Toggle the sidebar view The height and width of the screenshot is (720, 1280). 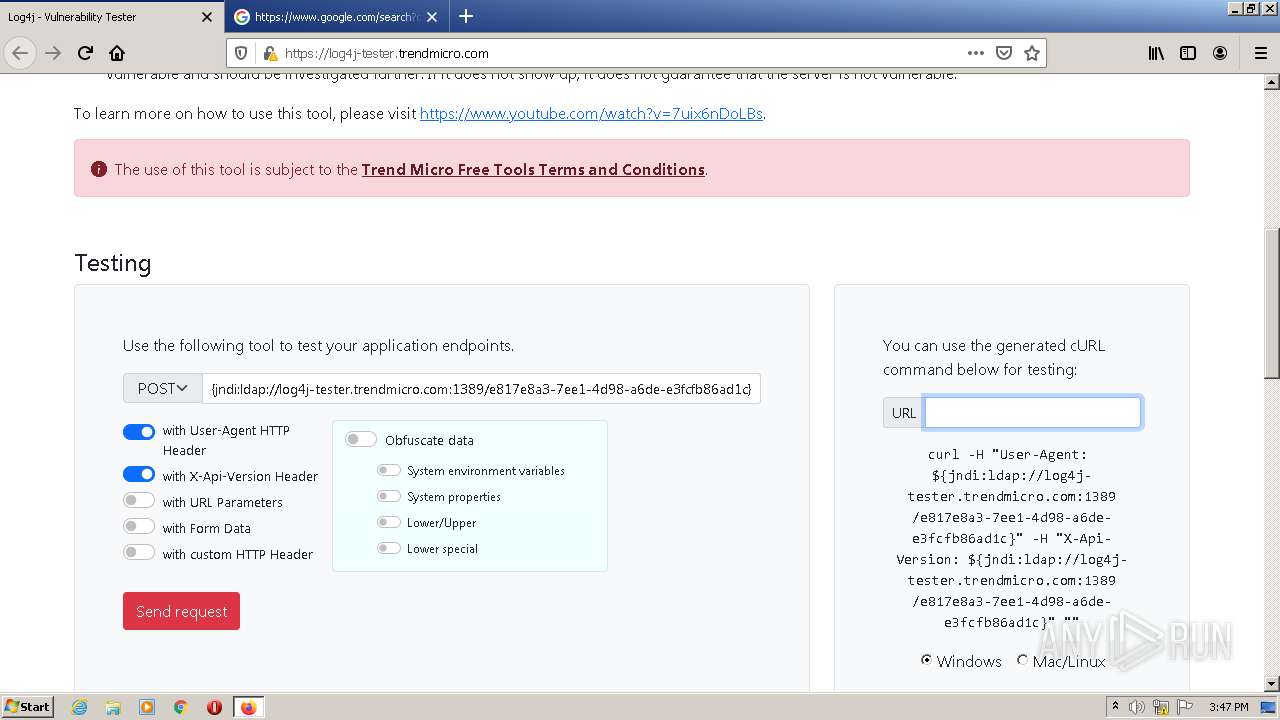[x=1188, y=53]
